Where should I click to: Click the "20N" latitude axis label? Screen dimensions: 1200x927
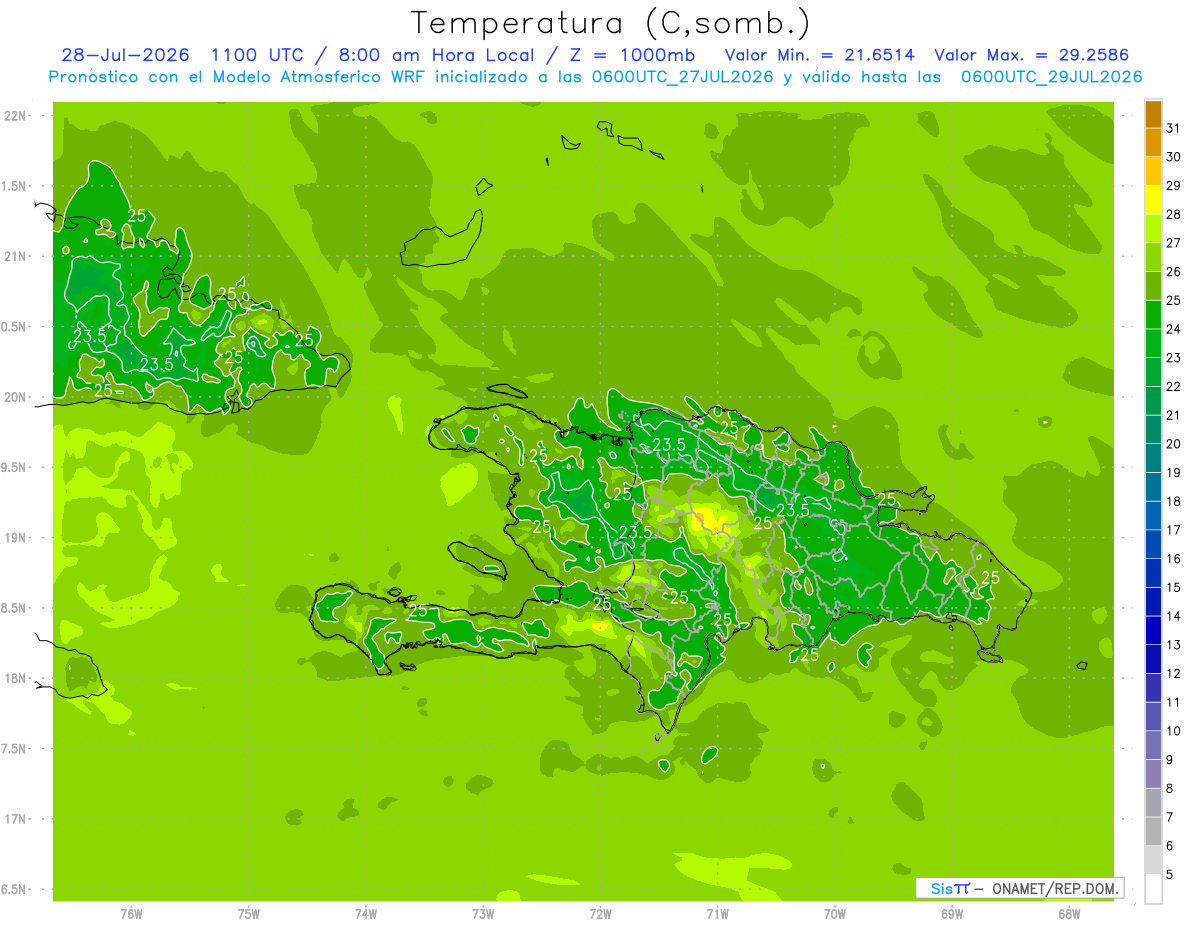tap(17, 397)
